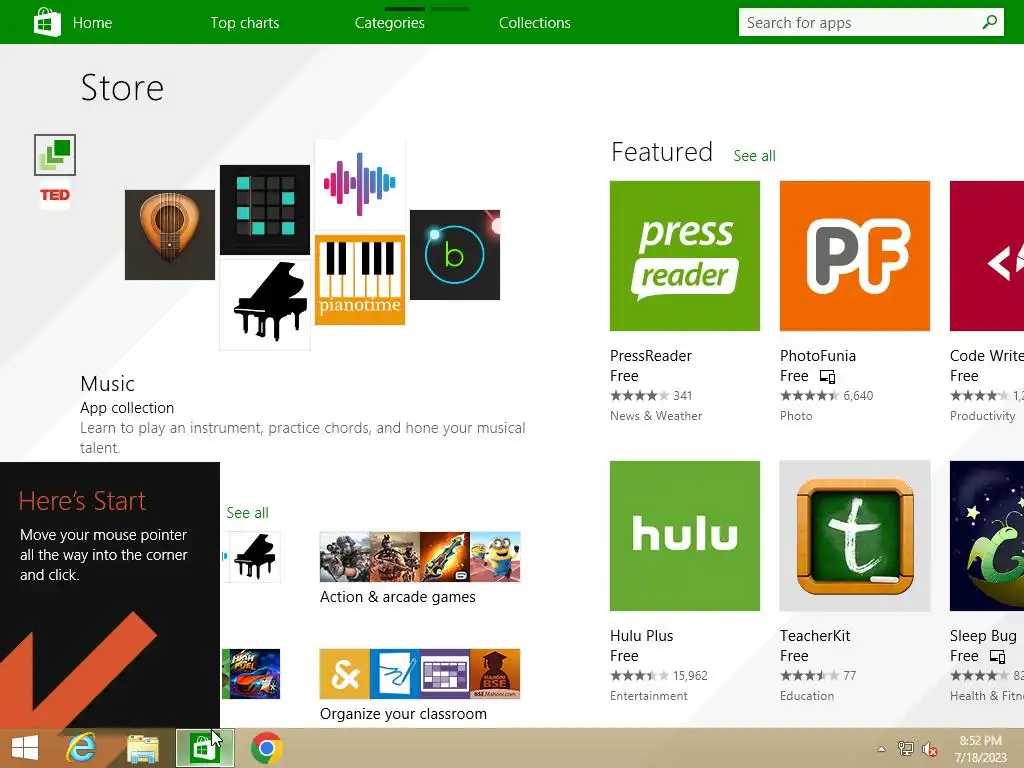Launch Google Chrome from taskbar
The height and width of the screenshot is (768, 1024).
pyautogui.click(x=266, y=748)
